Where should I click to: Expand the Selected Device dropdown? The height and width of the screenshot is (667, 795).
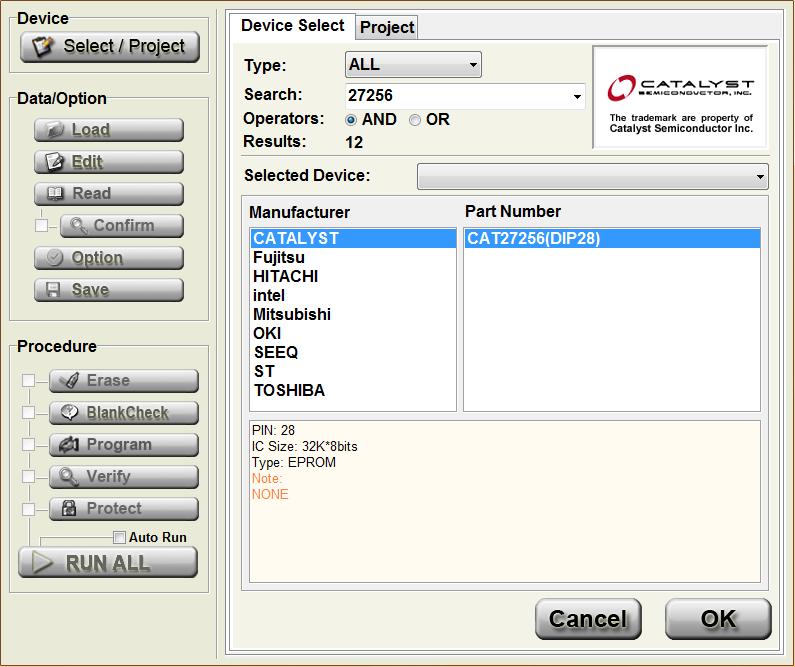pyautogui.click(x=760, y=177)
